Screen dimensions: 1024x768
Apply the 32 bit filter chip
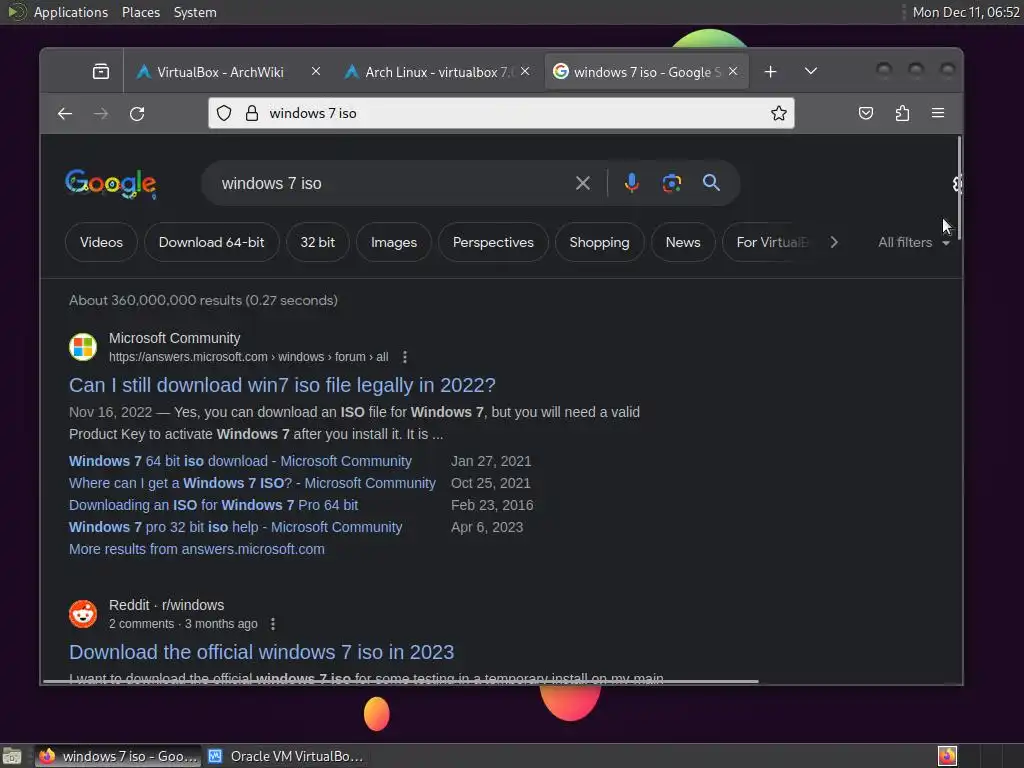coord(317,242)
